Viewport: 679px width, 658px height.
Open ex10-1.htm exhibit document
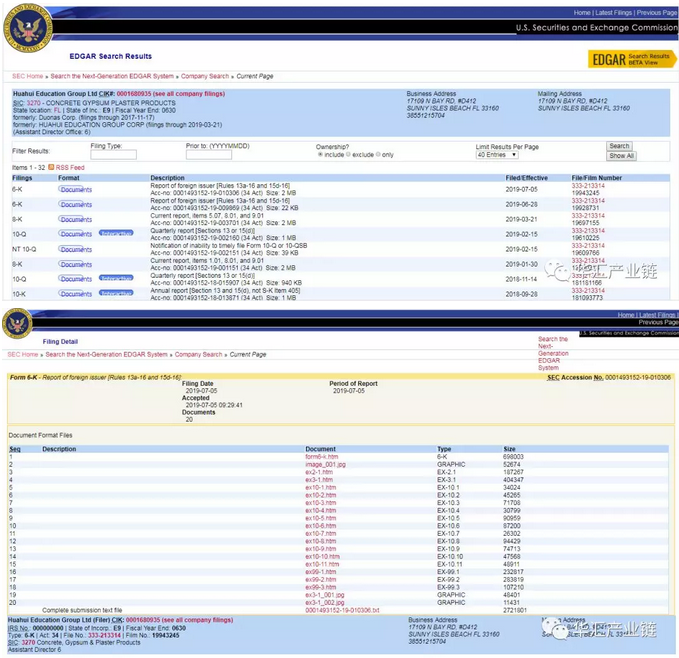[320, 487]
